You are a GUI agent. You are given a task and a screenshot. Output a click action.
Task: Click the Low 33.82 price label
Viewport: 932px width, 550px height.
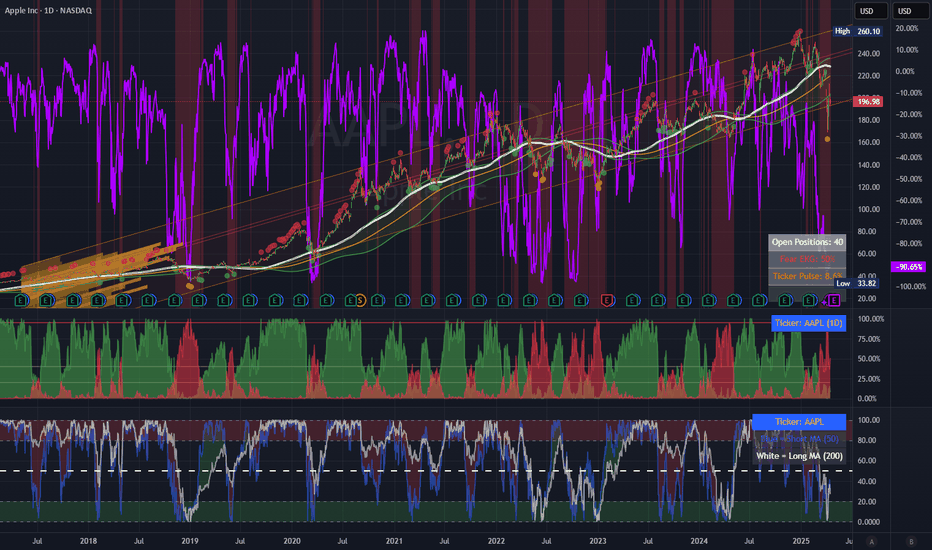[856, 283]
